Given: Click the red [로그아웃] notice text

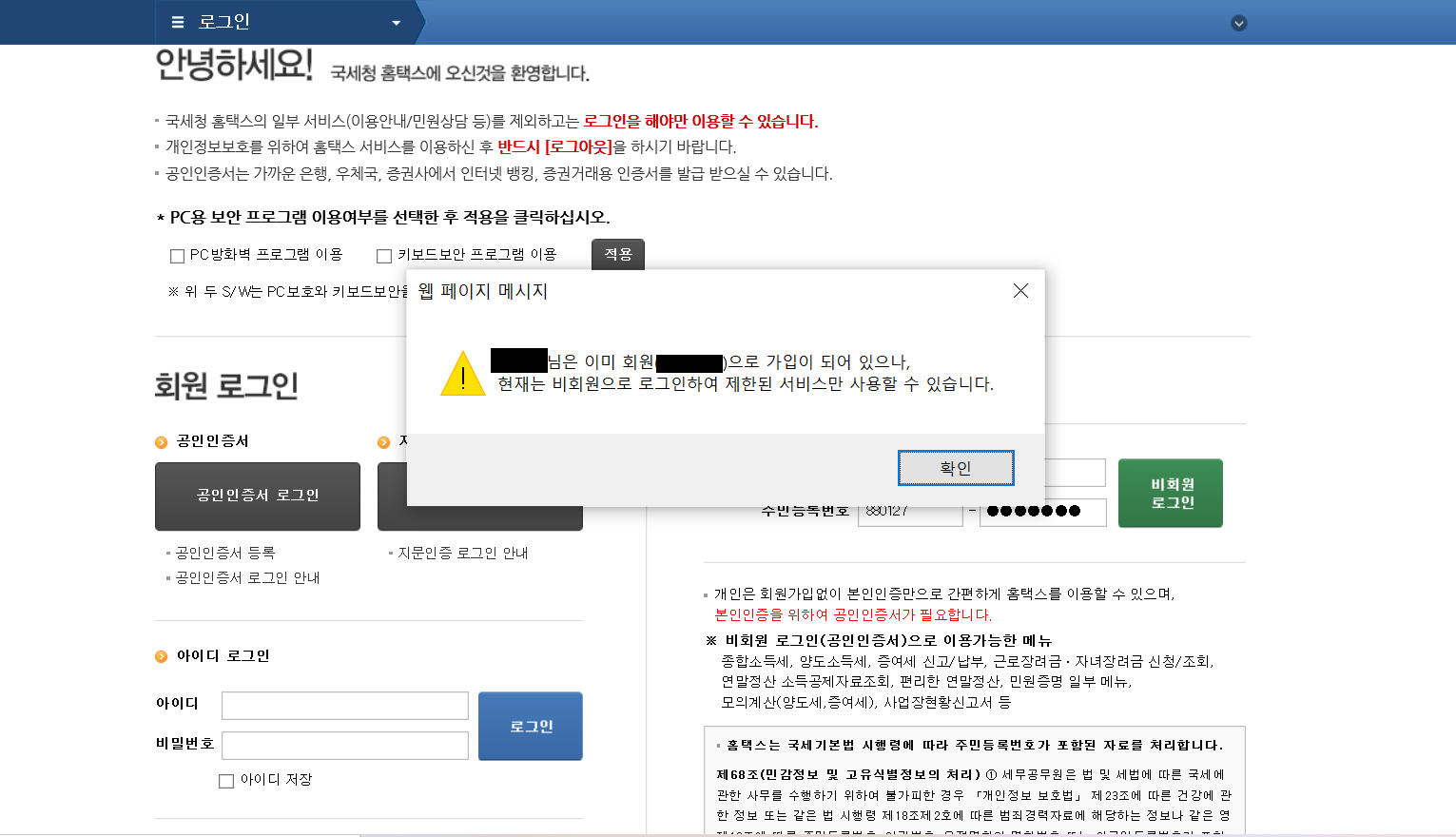Looking at the screenshot, I should point(578,146).
